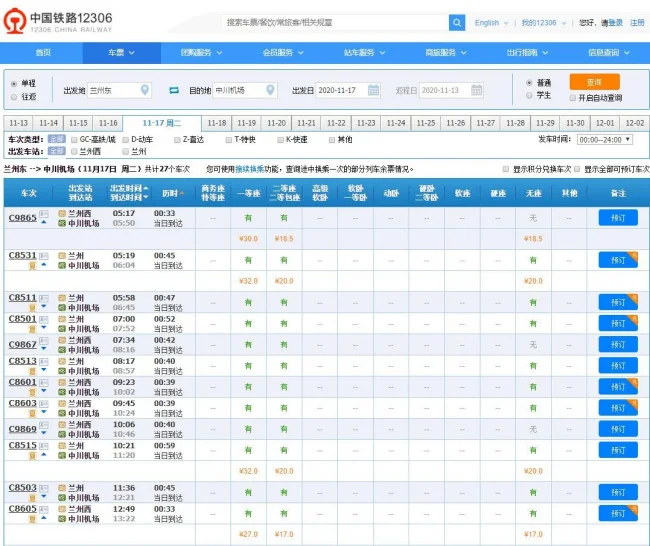Sort by duration arrow in 历时 header
The image size is (650, 546).
click(182, 194)
